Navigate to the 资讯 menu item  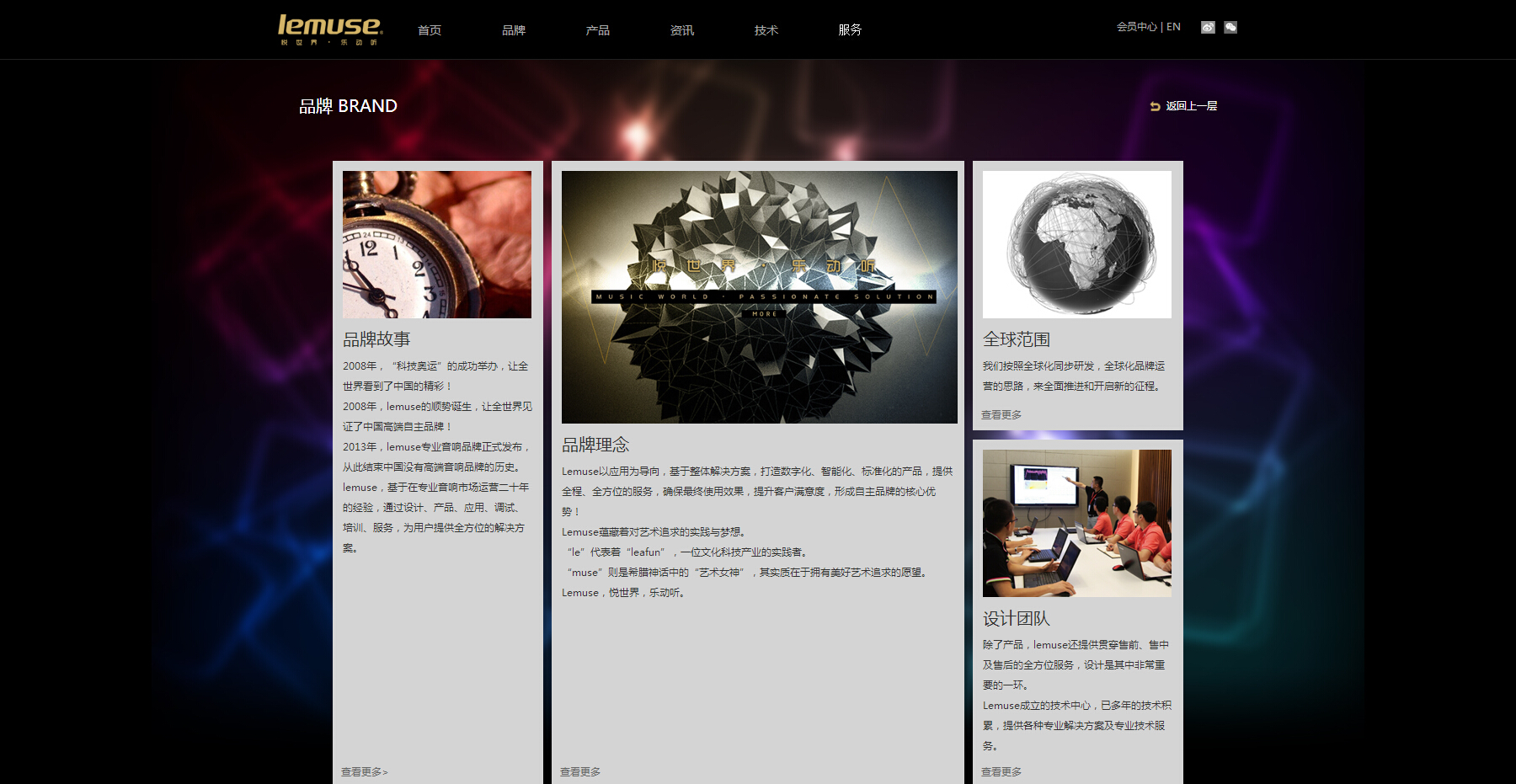tap(682, 30)
